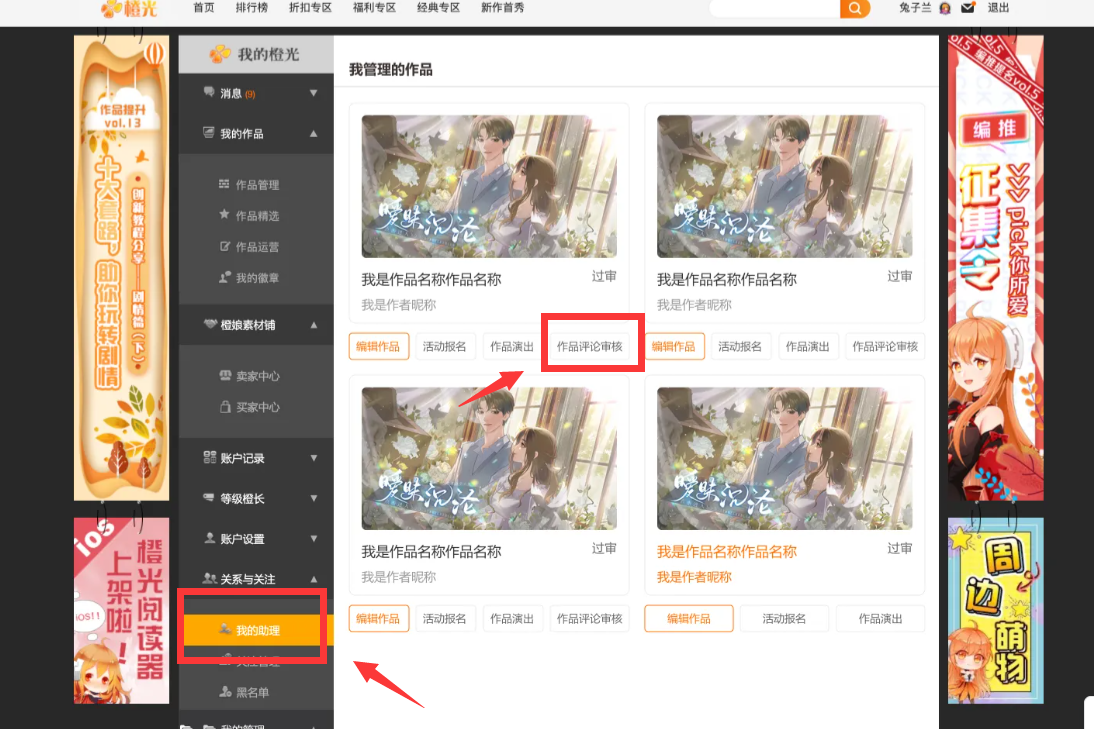This screenshot has height=729, width=1094.
Task: Click 活动报名 under the bottom-right work
Action: 784,619
